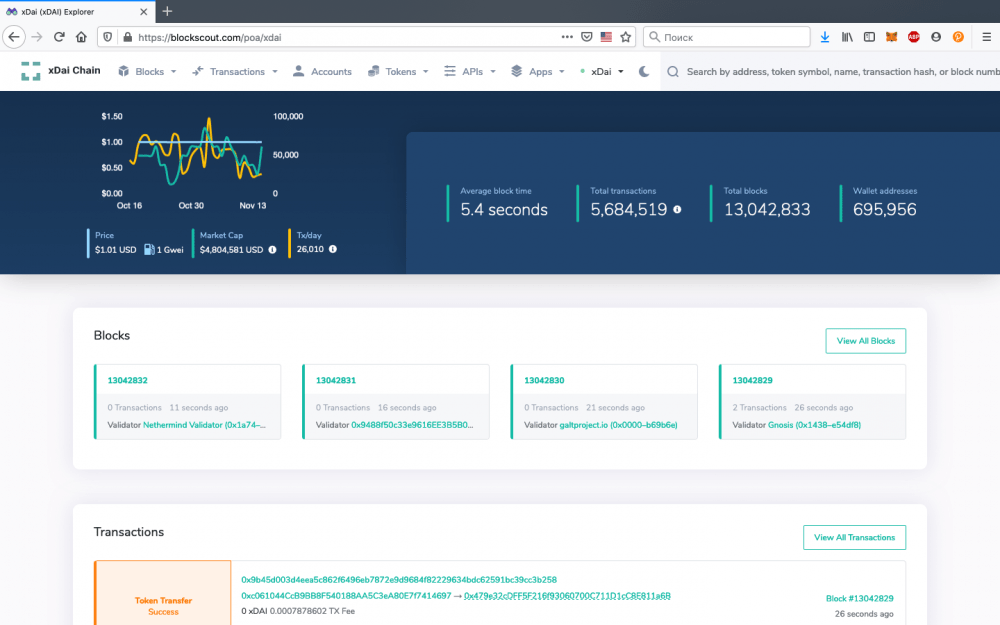Click the 695,956 wallet addresses value
The height and width of the screenshot is (625, 1000).
click(x=885, y=210)
